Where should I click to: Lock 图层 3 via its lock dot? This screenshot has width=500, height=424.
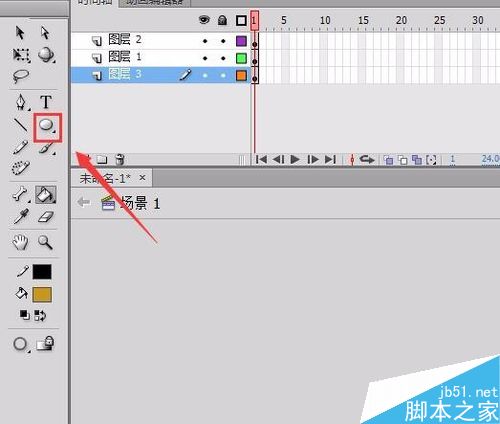[x=223, y=75]
